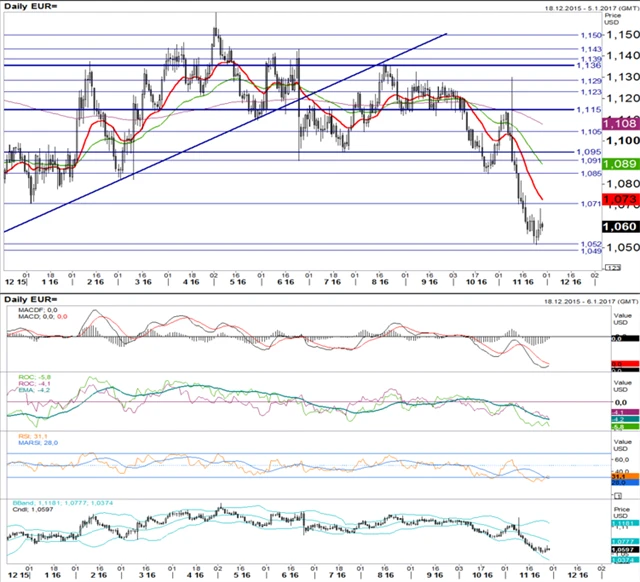Click the .123 decimal scale icon on the price chart

[x=613, y=268]
